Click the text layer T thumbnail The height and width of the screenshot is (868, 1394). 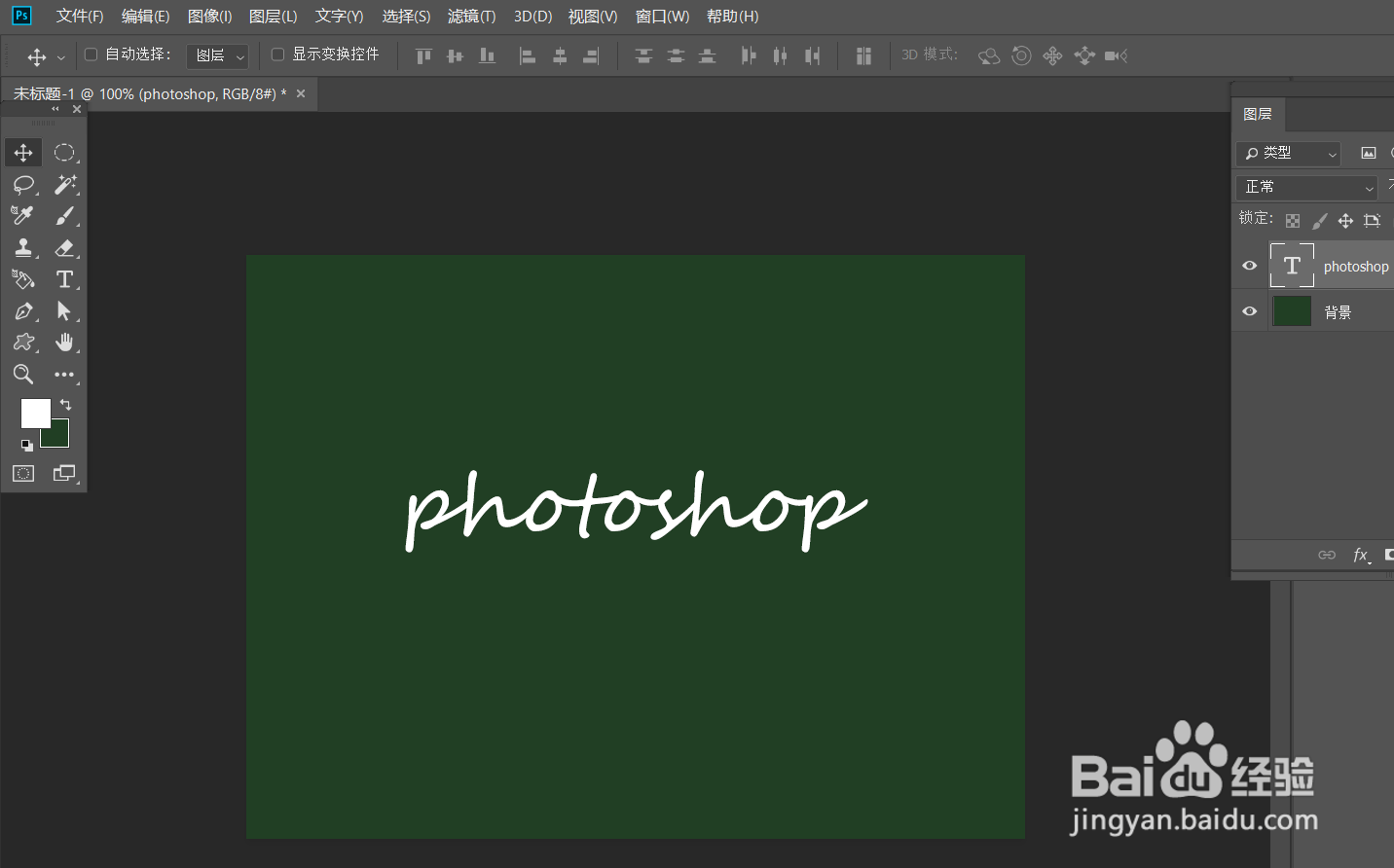pyautogui.click(x=1292, y=266)
